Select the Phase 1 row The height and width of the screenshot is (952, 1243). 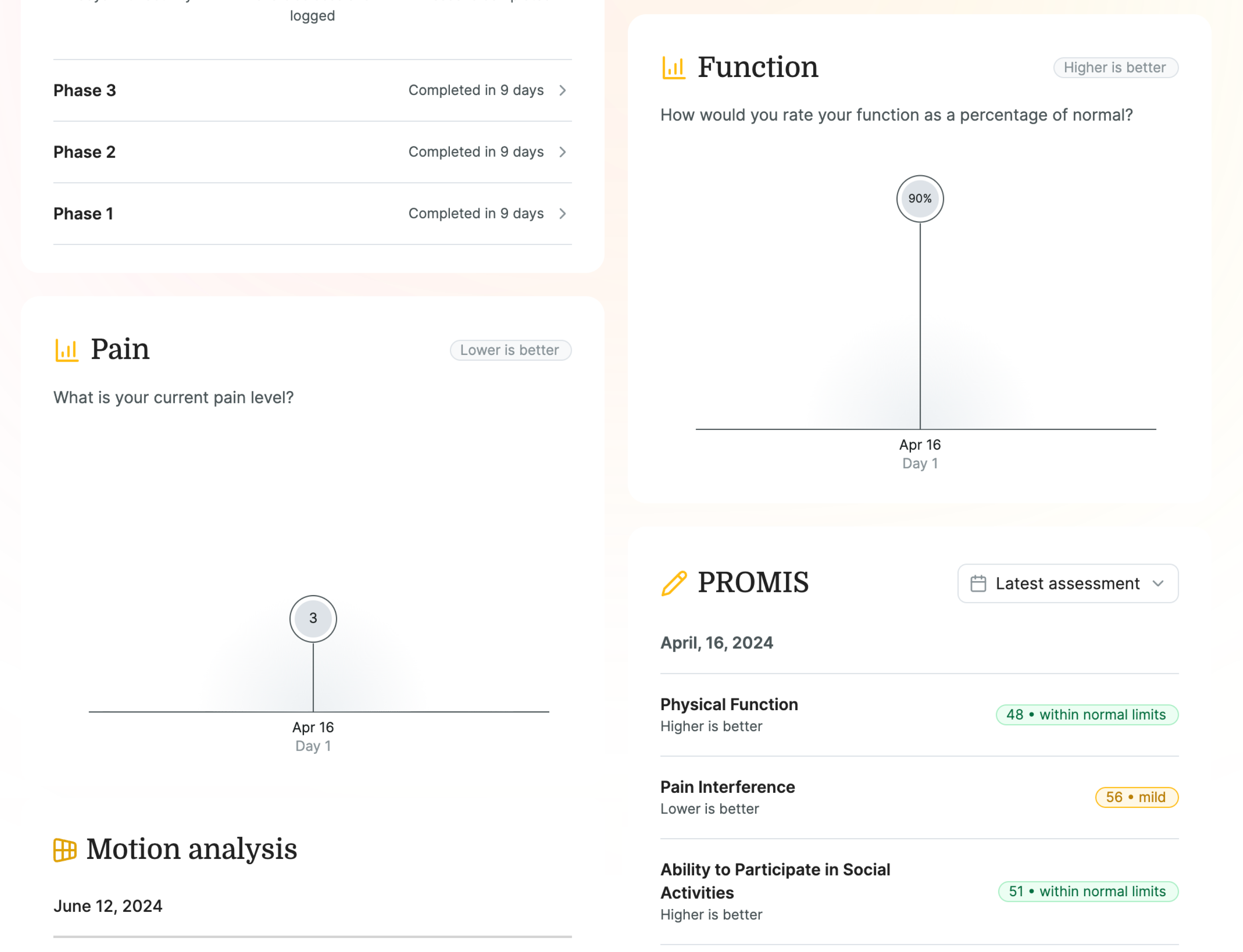(x=312, y=214)
